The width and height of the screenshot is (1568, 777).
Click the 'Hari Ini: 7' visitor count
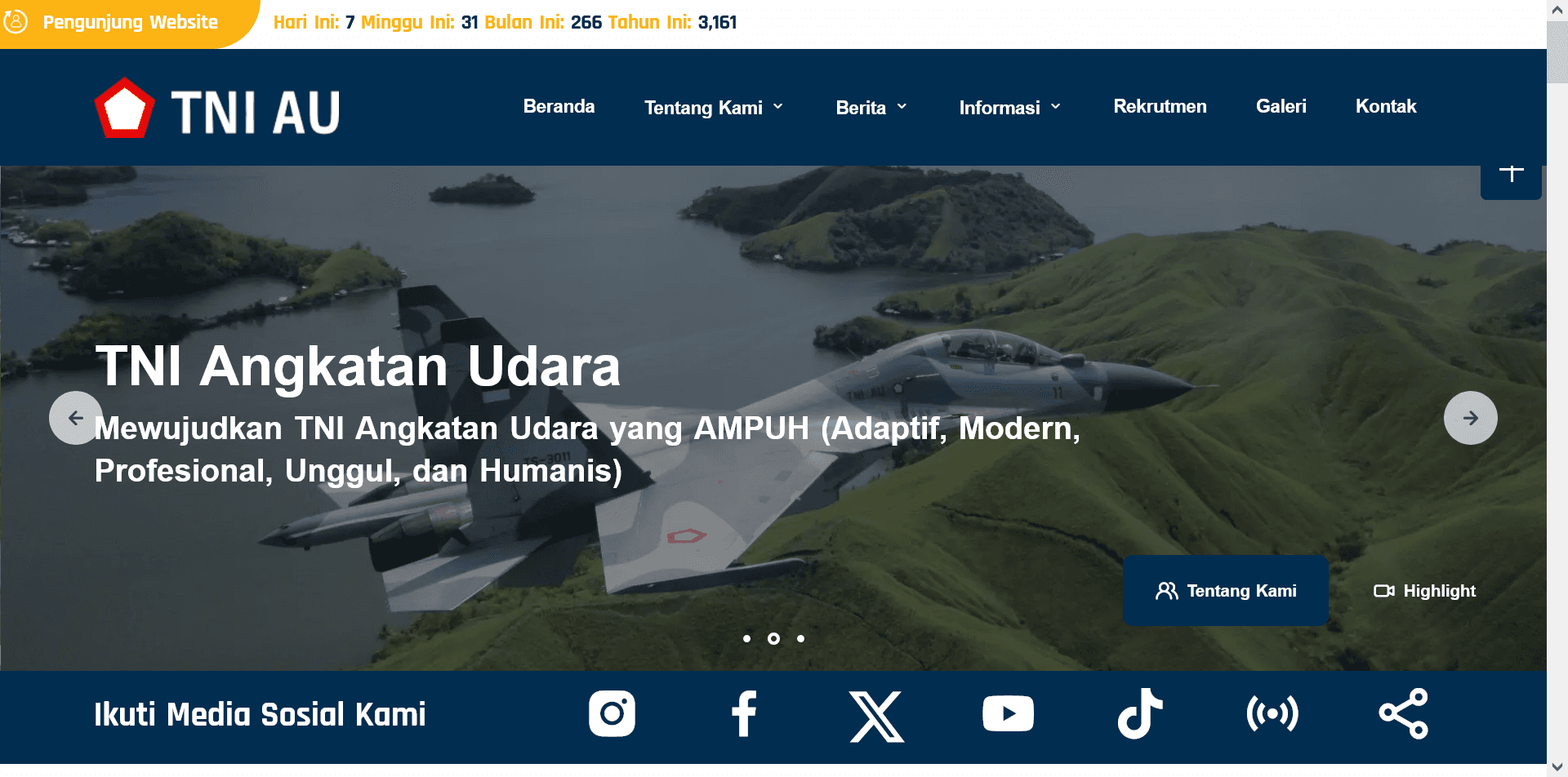click(x=314, y=22)
